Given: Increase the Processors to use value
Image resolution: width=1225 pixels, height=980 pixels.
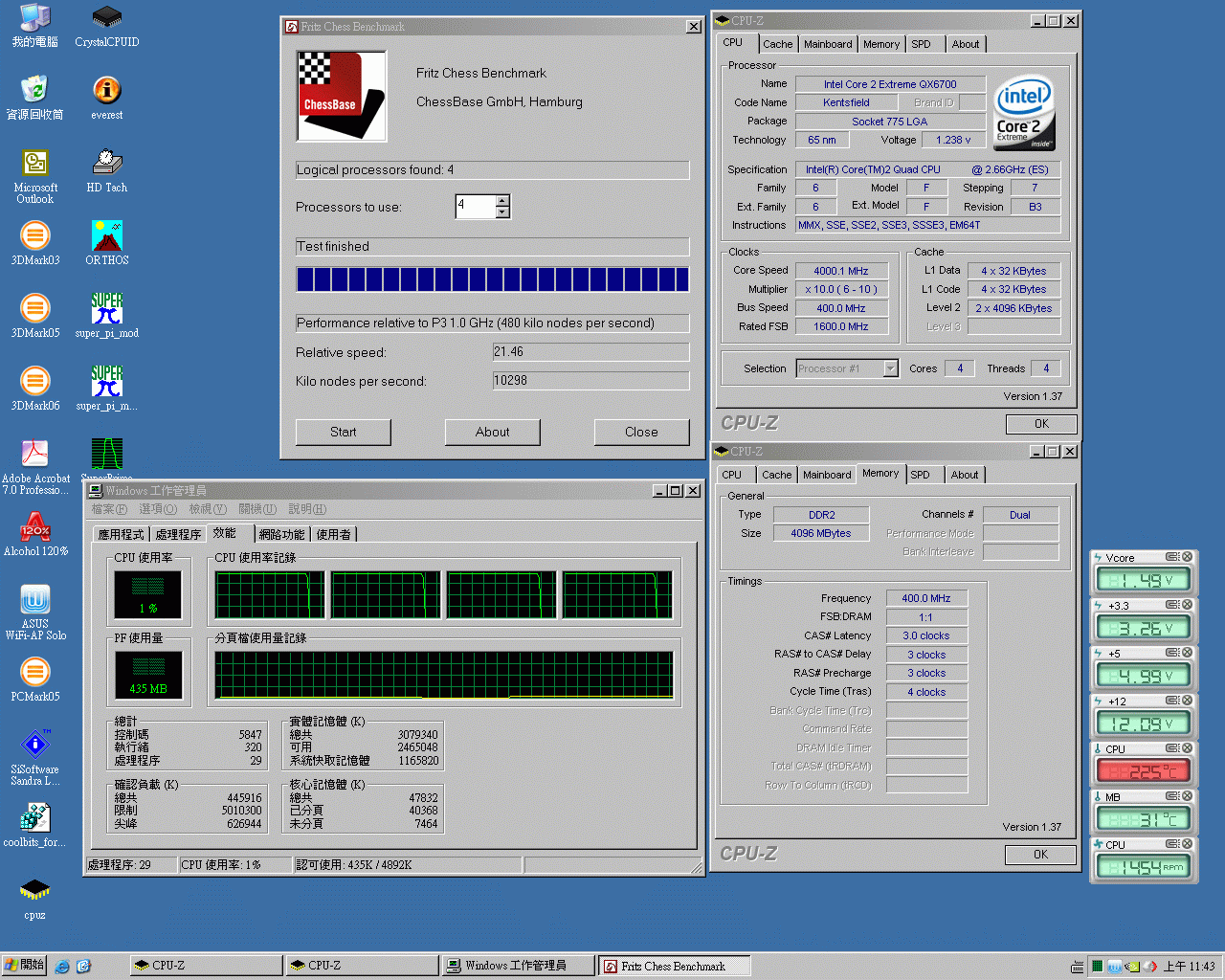Looking at the screenshot, I should pos(503,201).
